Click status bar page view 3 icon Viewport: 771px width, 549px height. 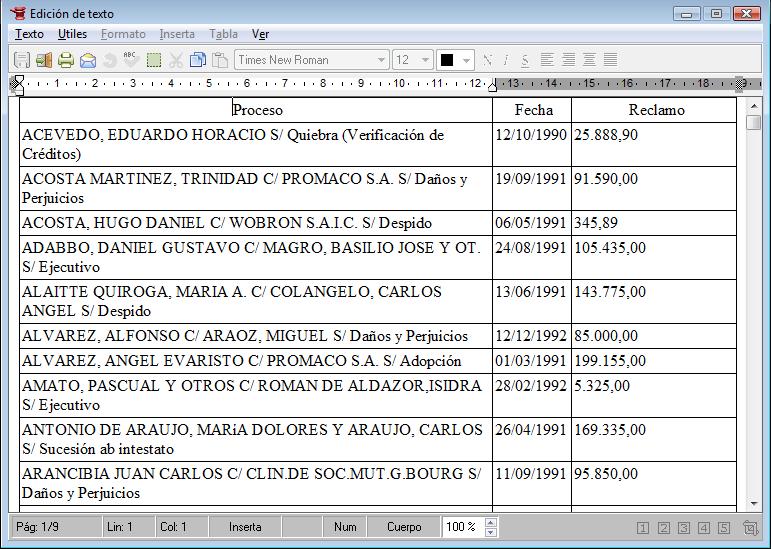click(683, 528)
